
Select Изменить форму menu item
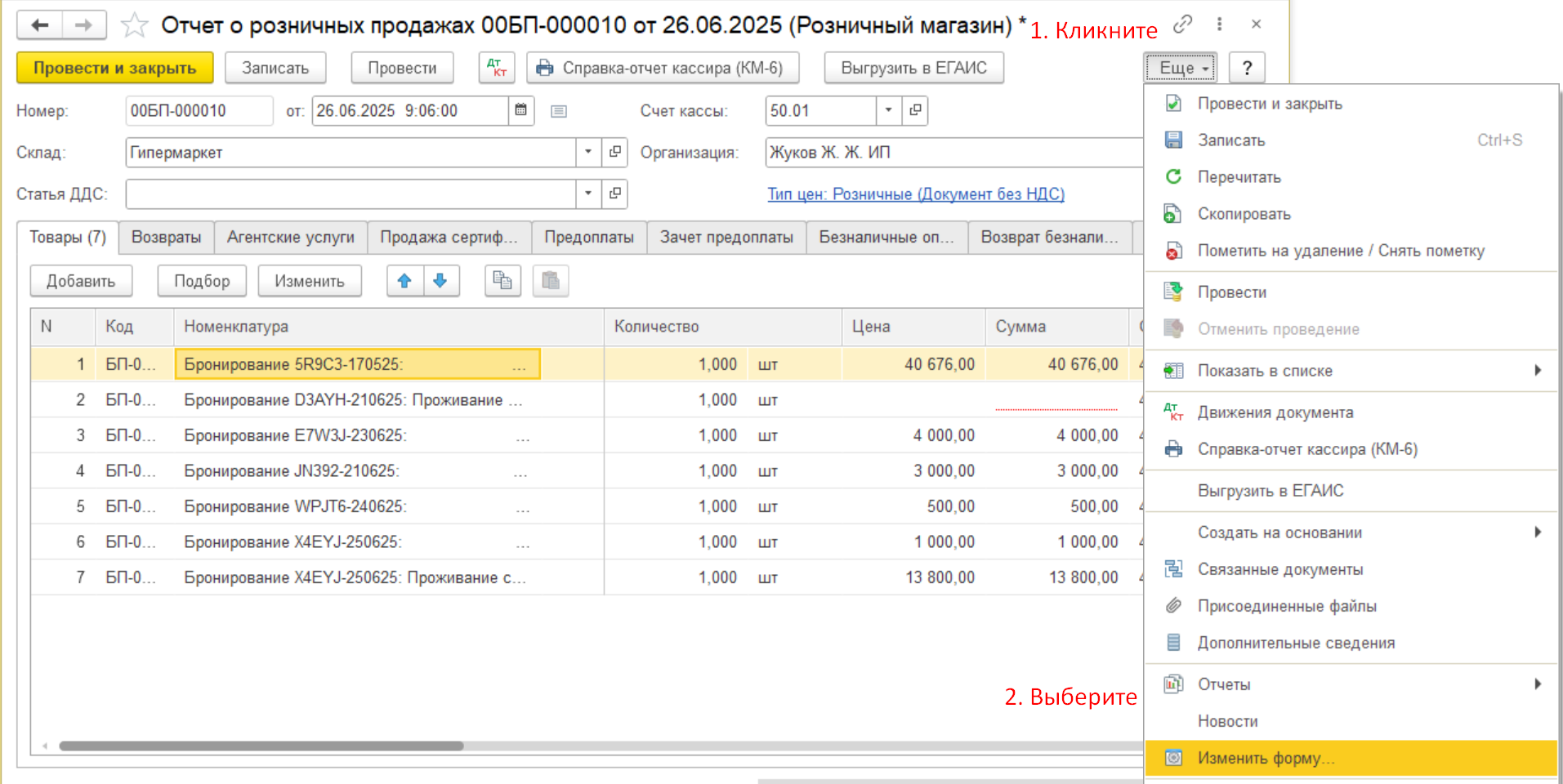(x=1265, y=758)
